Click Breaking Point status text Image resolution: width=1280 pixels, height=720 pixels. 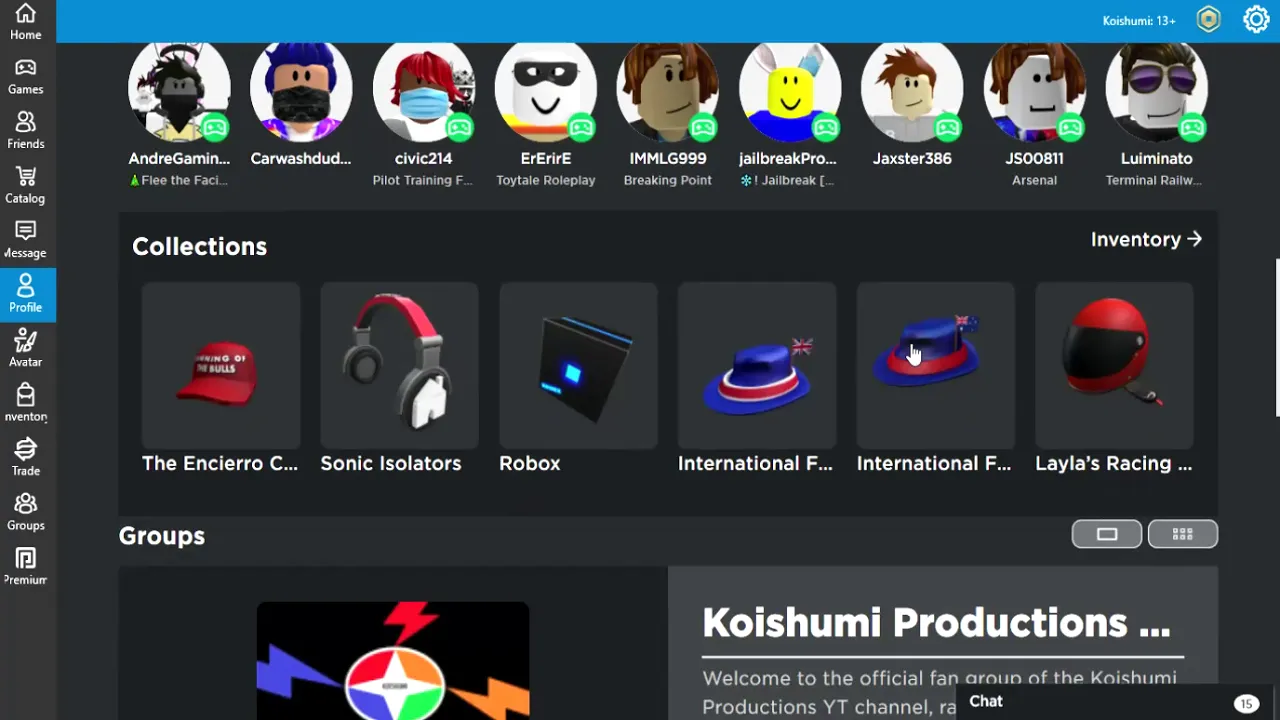(668, 180)
